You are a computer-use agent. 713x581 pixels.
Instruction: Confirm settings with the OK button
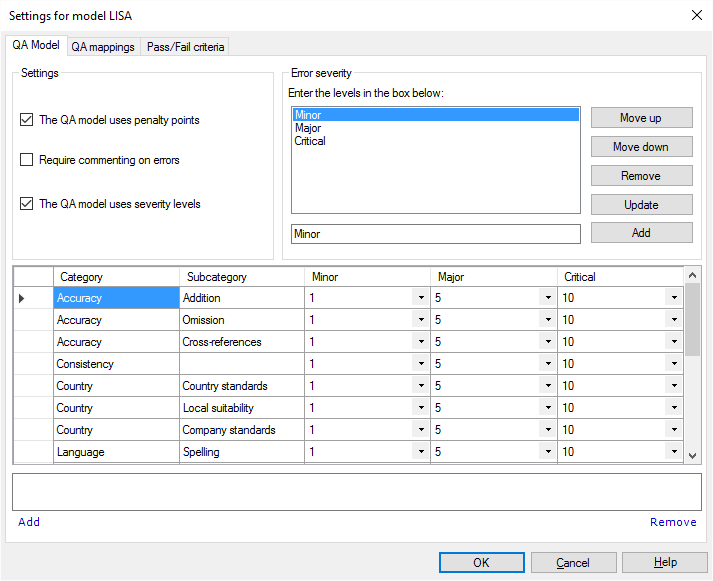click(x=481, y=563)
